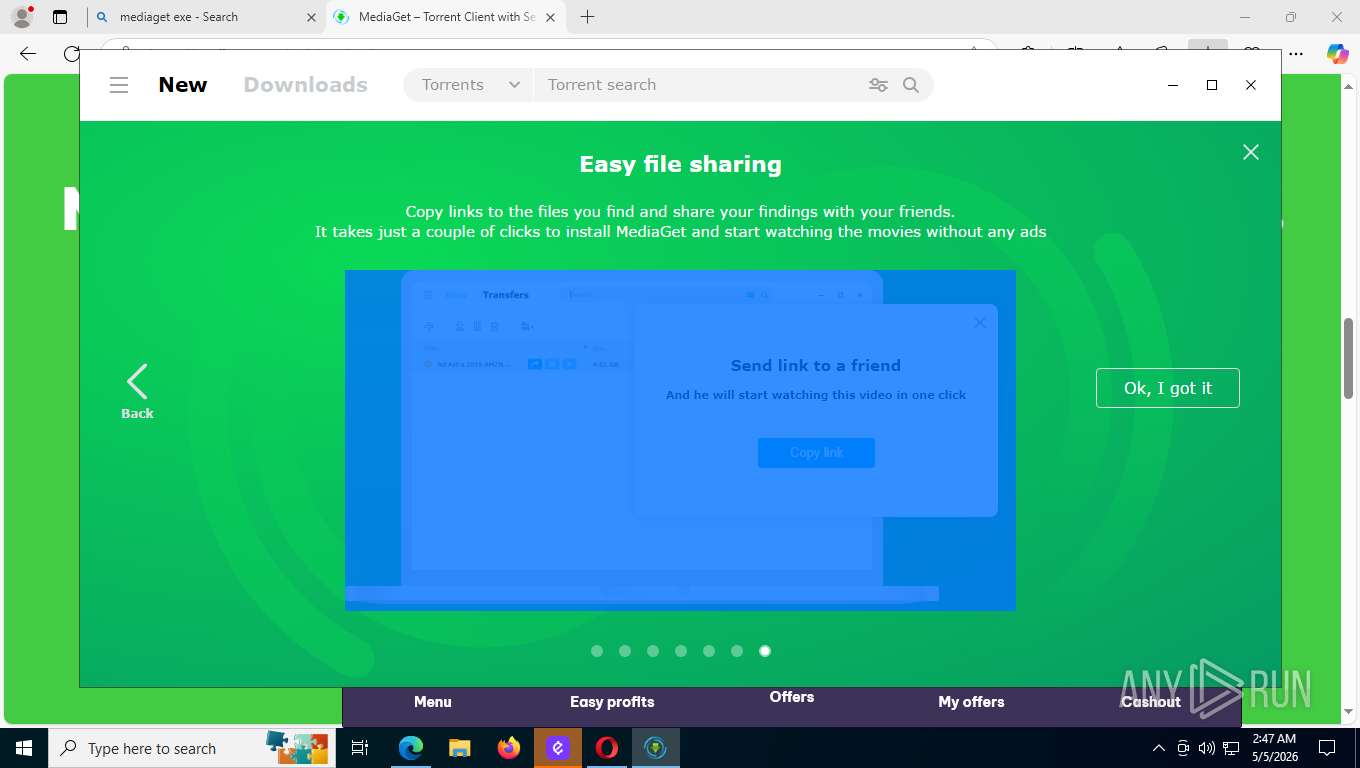Launch Firefox from the taskbar
The image size is (1360, 768).
pyautogui.click(x=509, y=748)
